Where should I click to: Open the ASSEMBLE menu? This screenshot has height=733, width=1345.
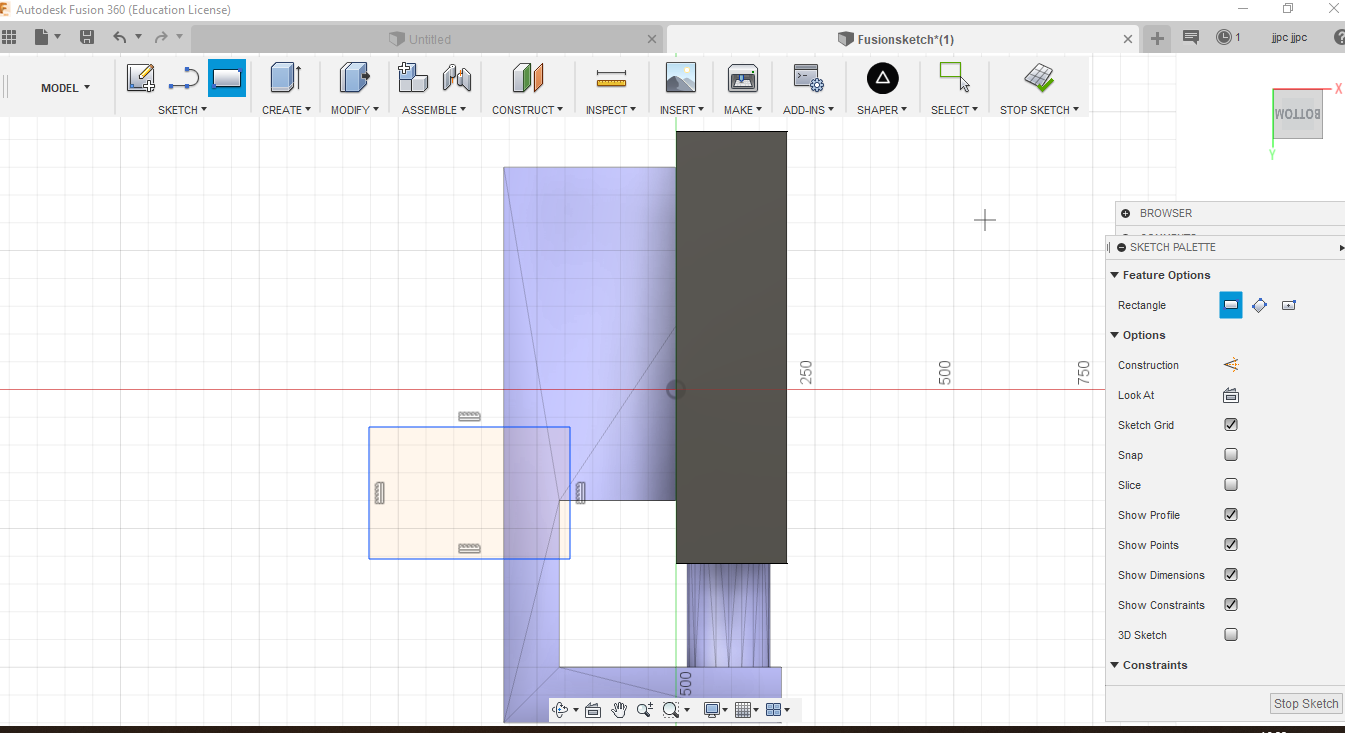[434, 110]
